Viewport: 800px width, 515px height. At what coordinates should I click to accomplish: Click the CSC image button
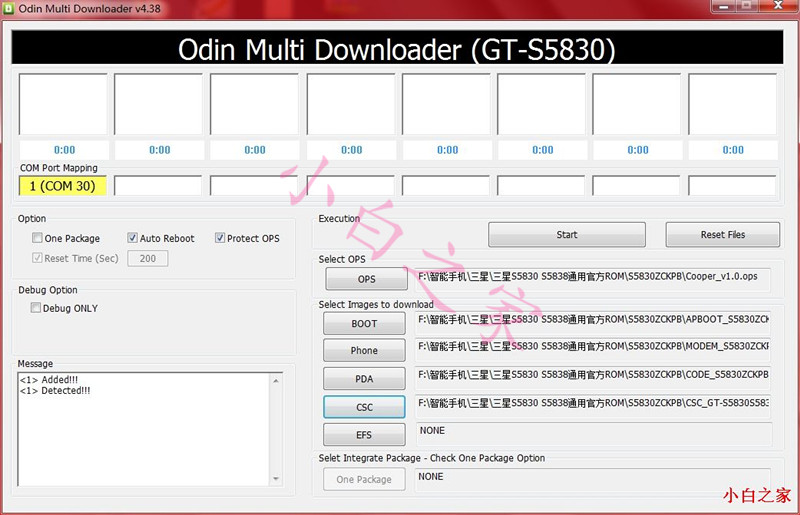pos(364,407)
